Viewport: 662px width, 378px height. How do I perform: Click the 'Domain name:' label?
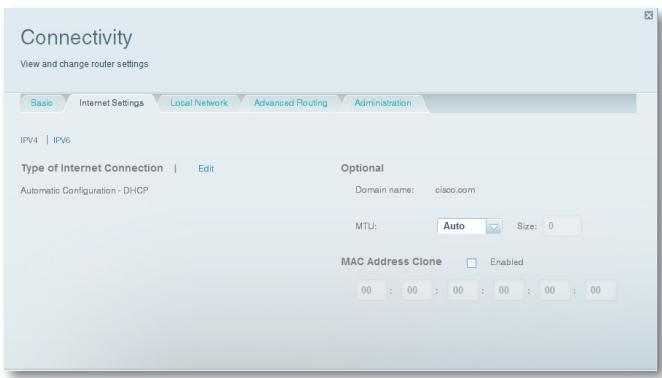[x=385, y=190]
